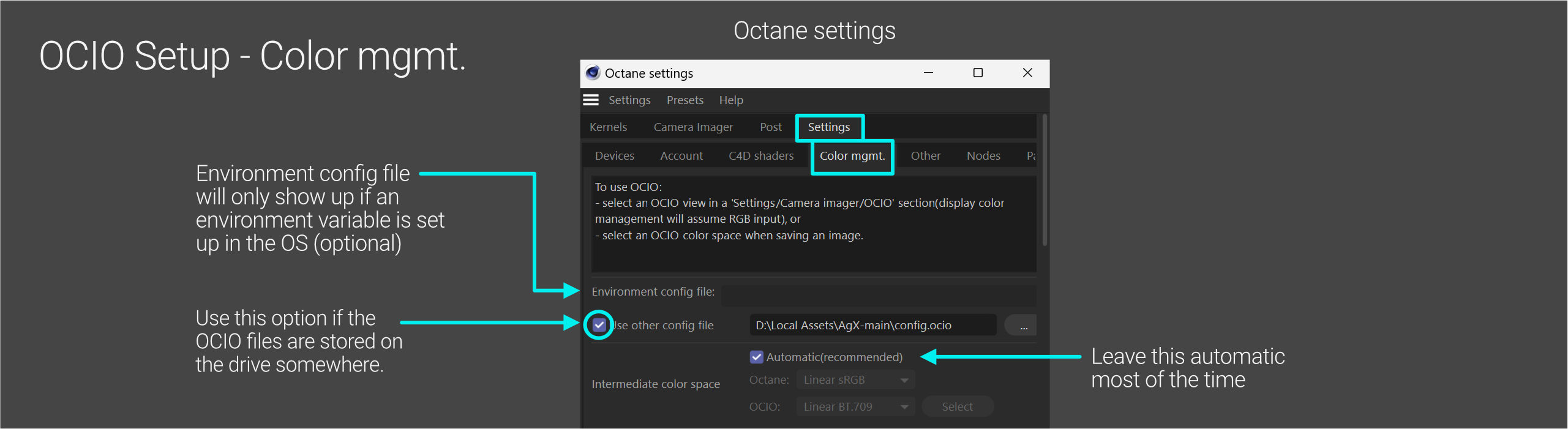Open the Presets menu

(x=685, y=100)
